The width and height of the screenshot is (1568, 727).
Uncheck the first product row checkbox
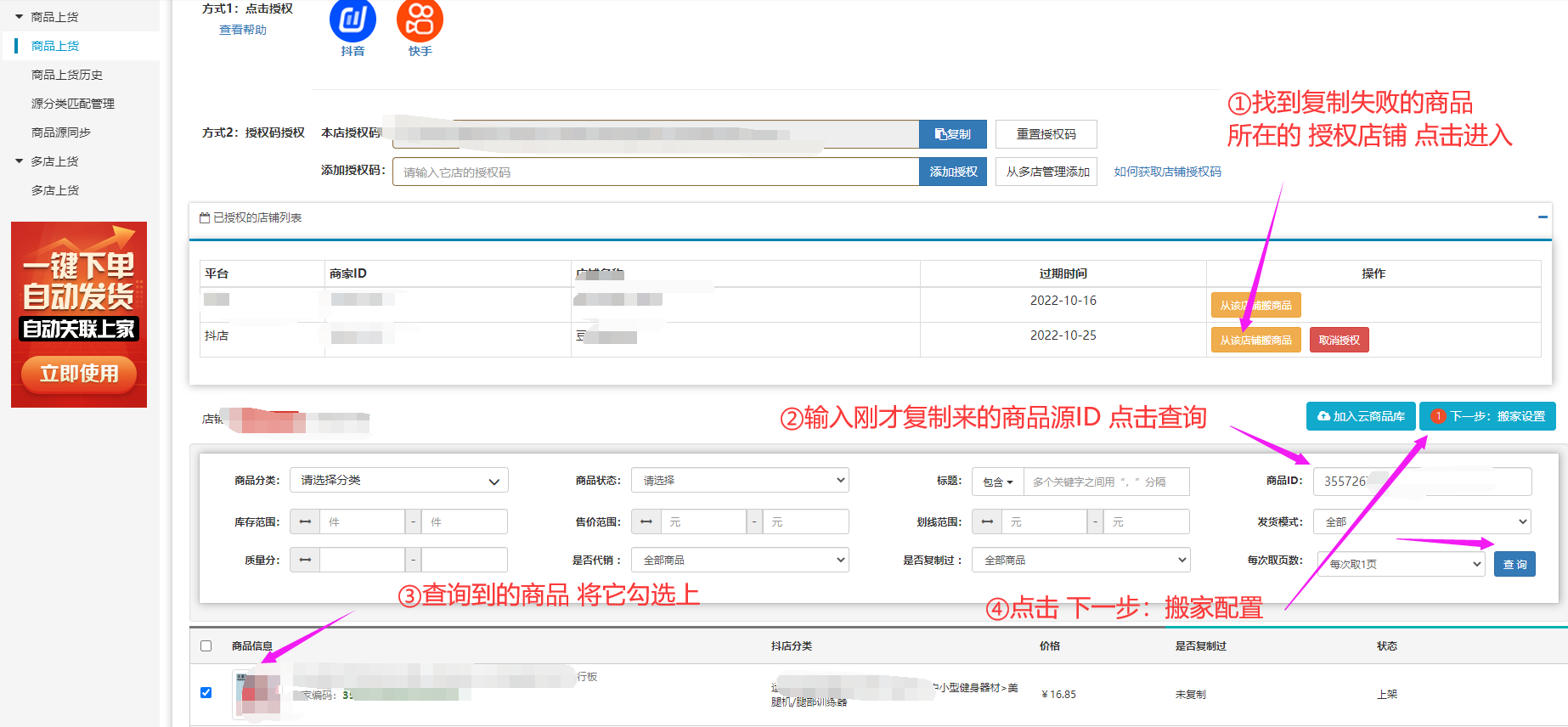coord(206,692)
